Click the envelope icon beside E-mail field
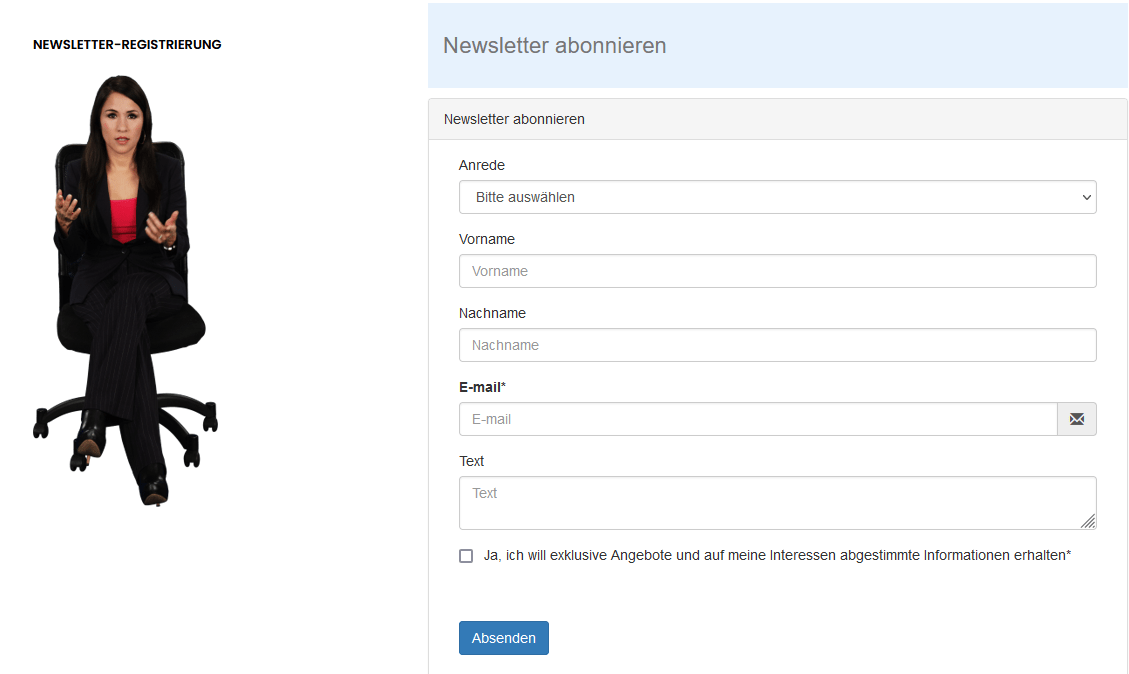The image size is (1129, 674). [x=1077, y=419]
